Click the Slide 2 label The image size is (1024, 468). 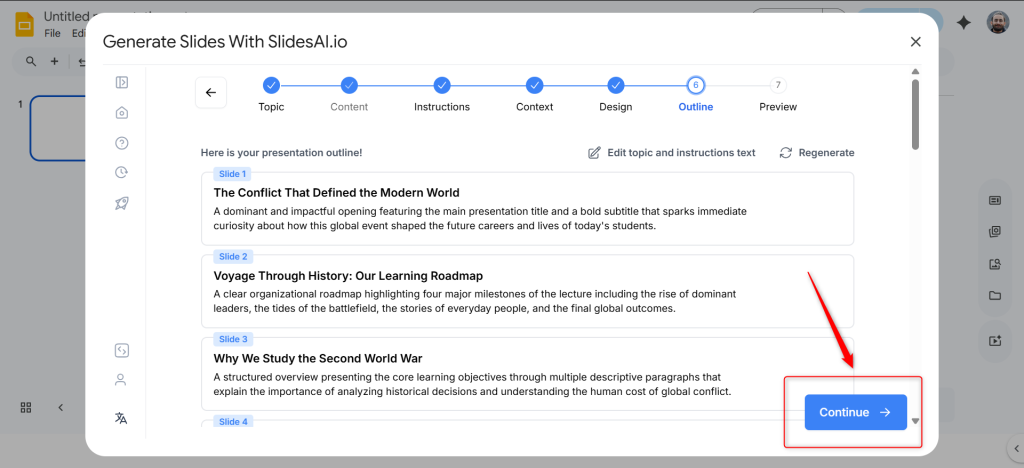pos(232,257)
